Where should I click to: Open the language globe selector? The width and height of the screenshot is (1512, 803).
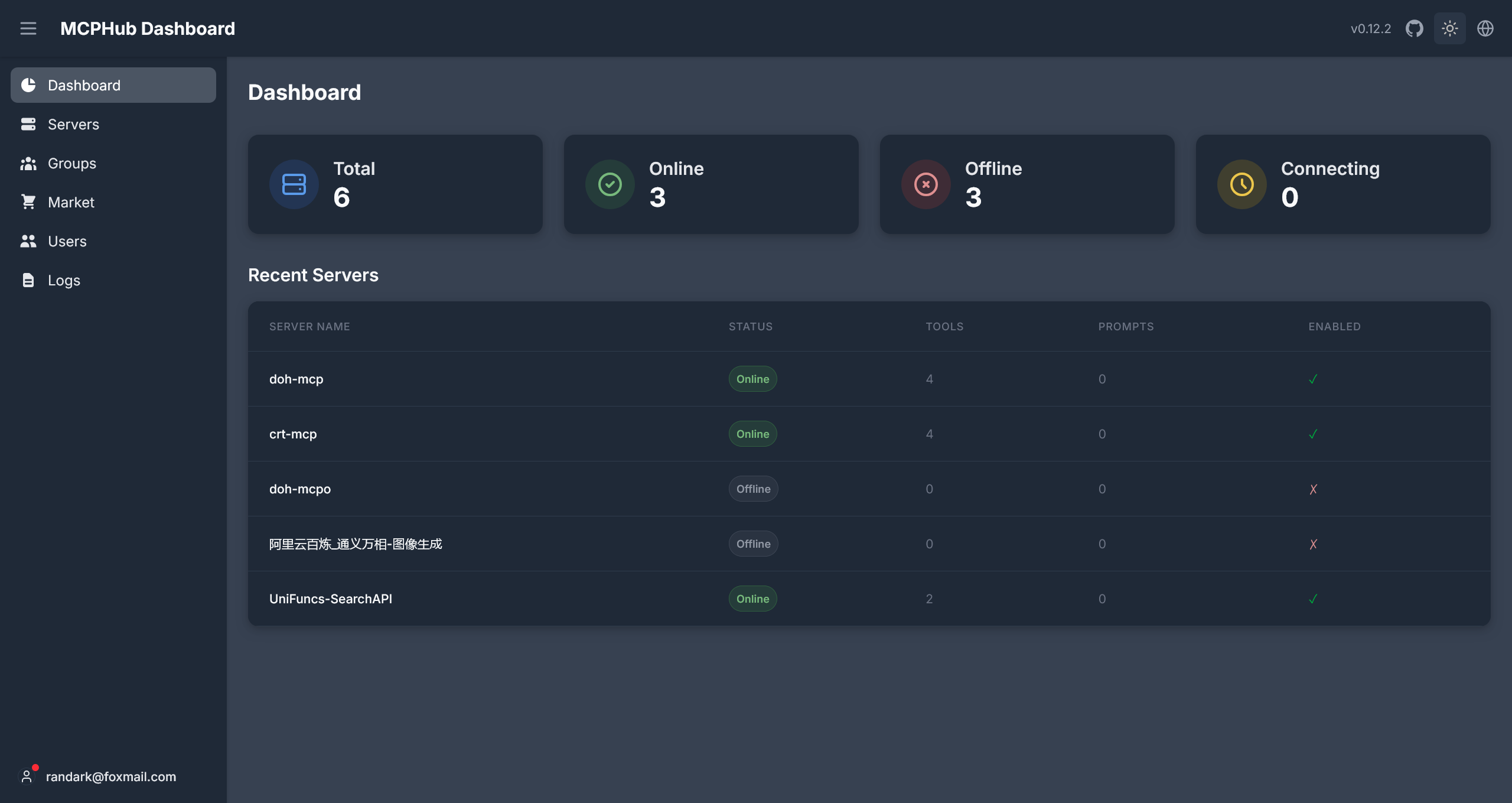(x=1485, y=28)
